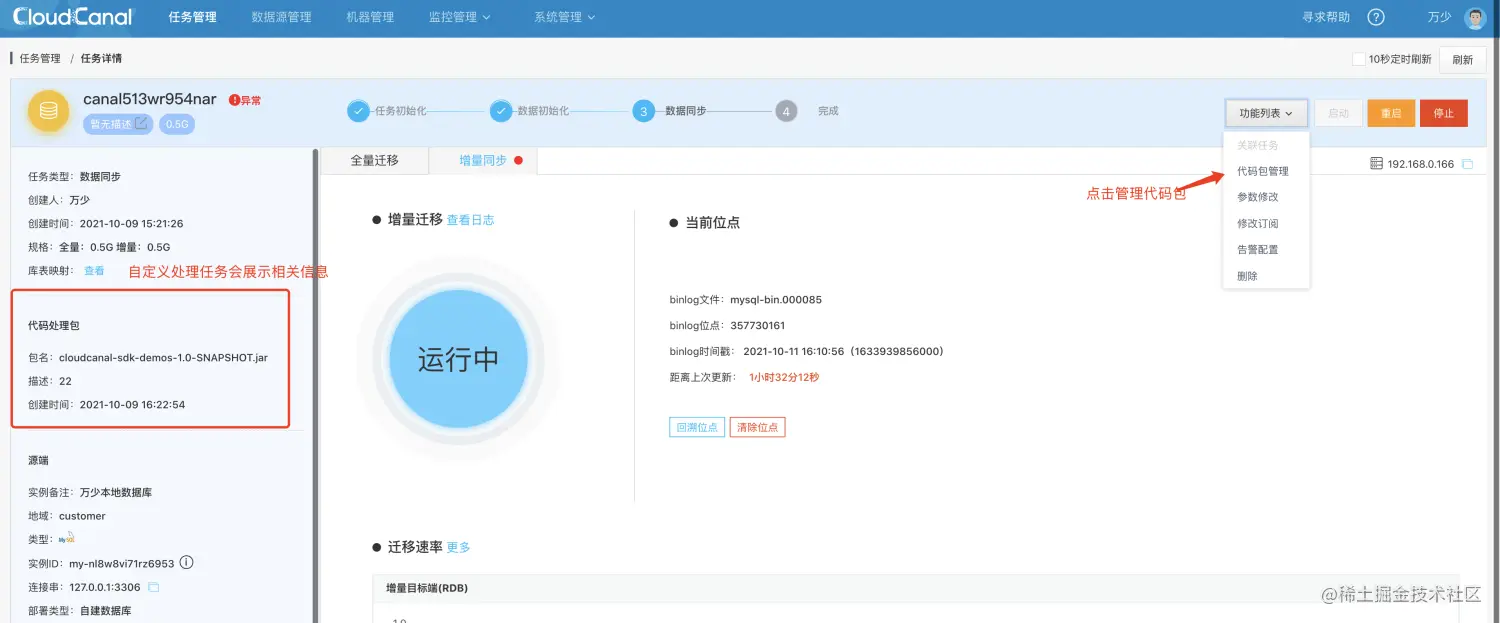Click the user avatar in top right corner

pyautogui.click(x=1475, y=16)
